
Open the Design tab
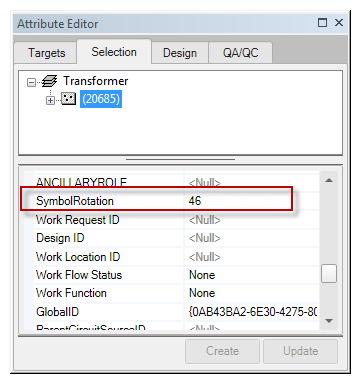pyautogui.click(x=180, y=53)
